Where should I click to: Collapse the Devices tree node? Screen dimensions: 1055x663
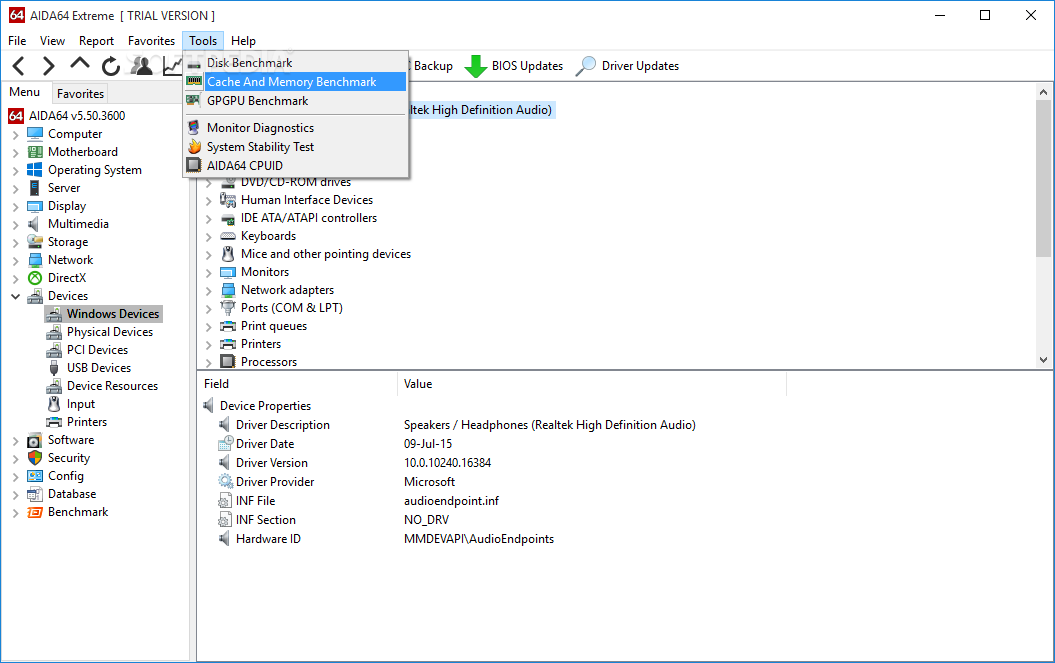click(15, 296)
